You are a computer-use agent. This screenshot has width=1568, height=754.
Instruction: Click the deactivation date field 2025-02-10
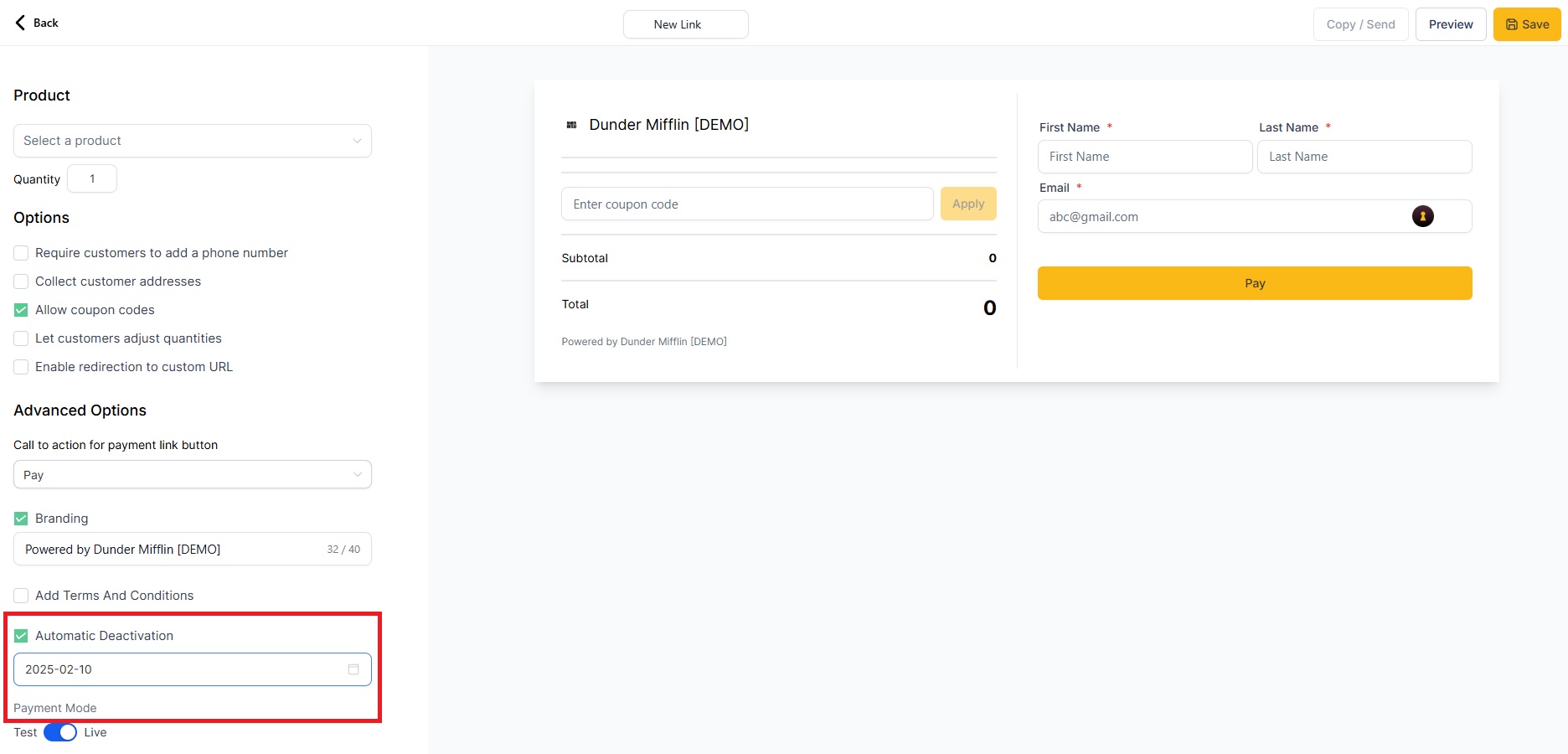(x=193, y=669)
